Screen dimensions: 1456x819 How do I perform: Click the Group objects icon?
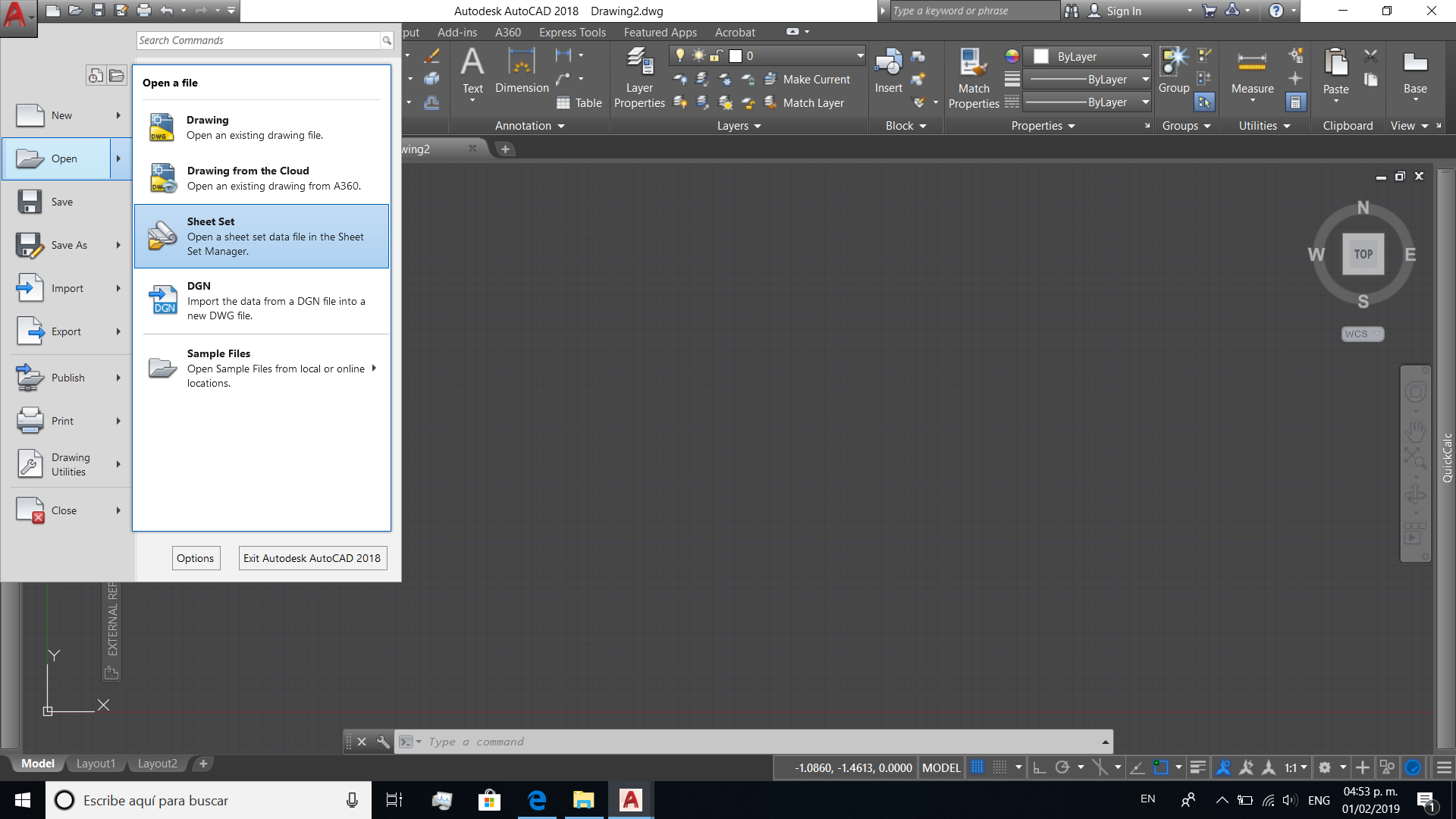pyautogui.click(x=1174, y=62)
